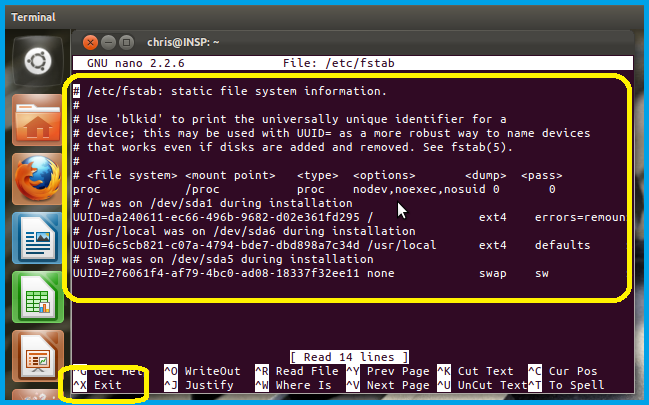Click 'nodev,noexec,nosuid' options on proc line
The image size is (649, 405).
[419, 189]
